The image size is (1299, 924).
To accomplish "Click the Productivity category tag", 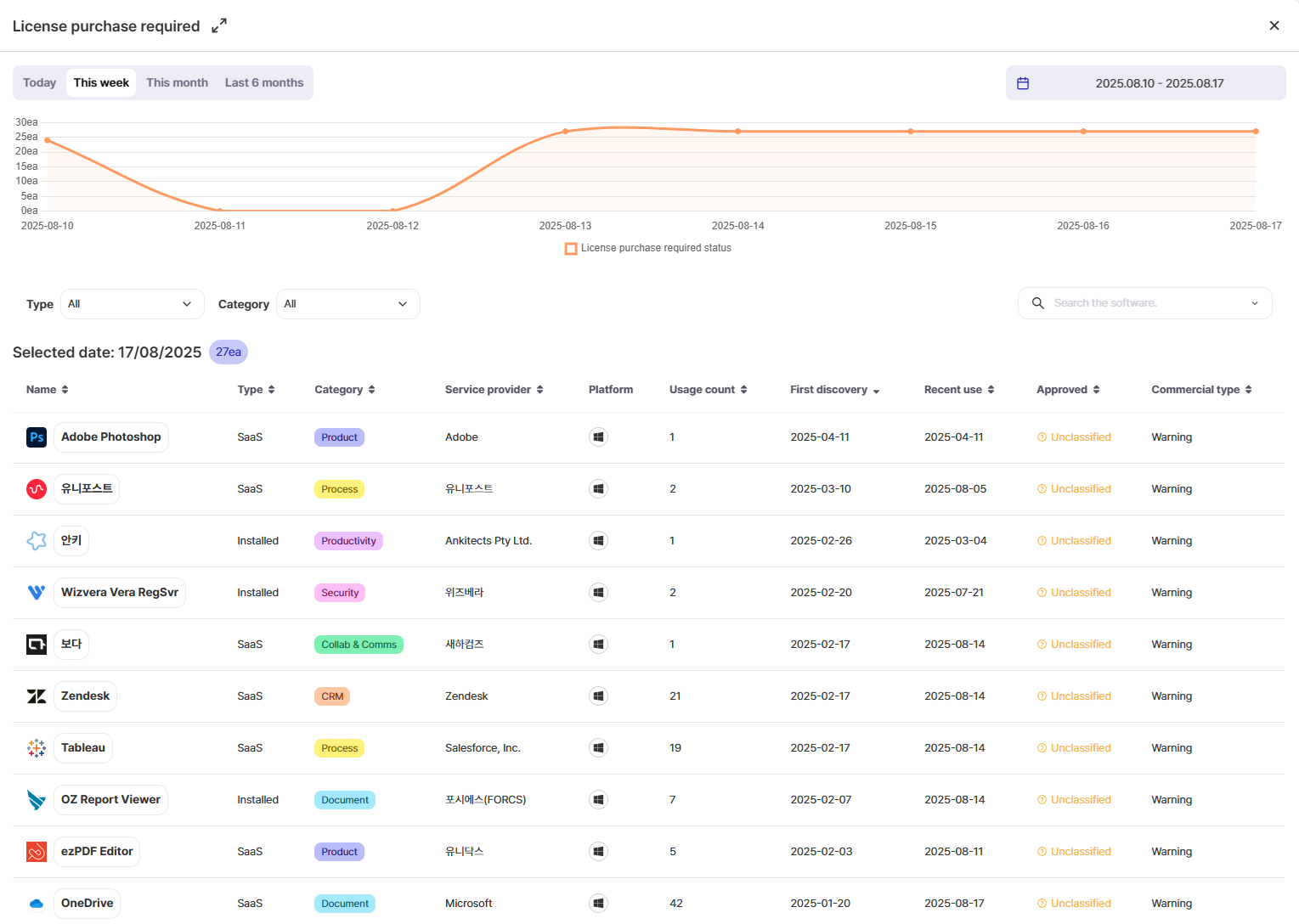I will click(348, 541).
